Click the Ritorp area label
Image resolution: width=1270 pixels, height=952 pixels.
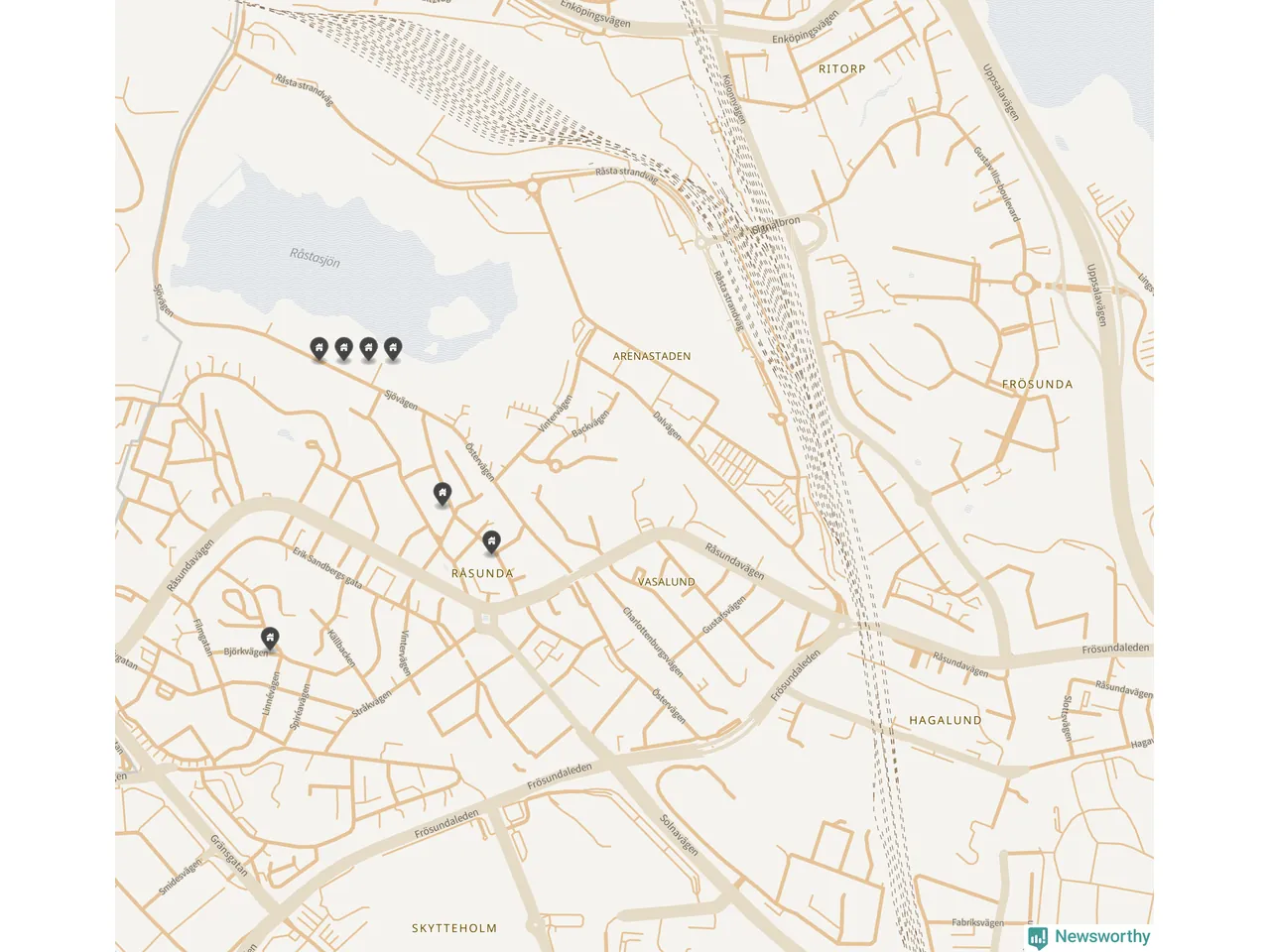[x=842, y=69]
